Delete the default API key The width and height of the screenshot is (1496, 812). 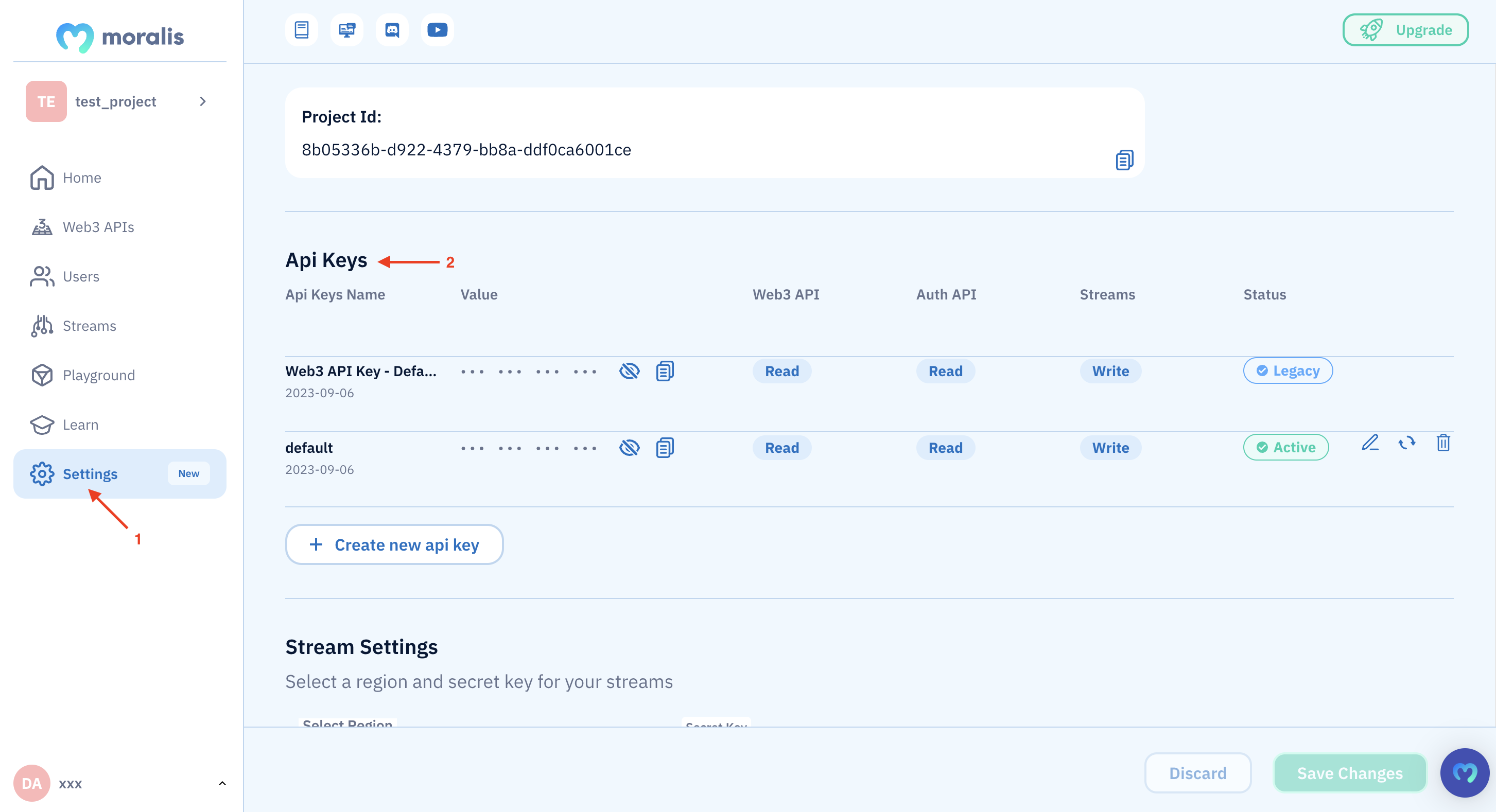coord(1443,443)
